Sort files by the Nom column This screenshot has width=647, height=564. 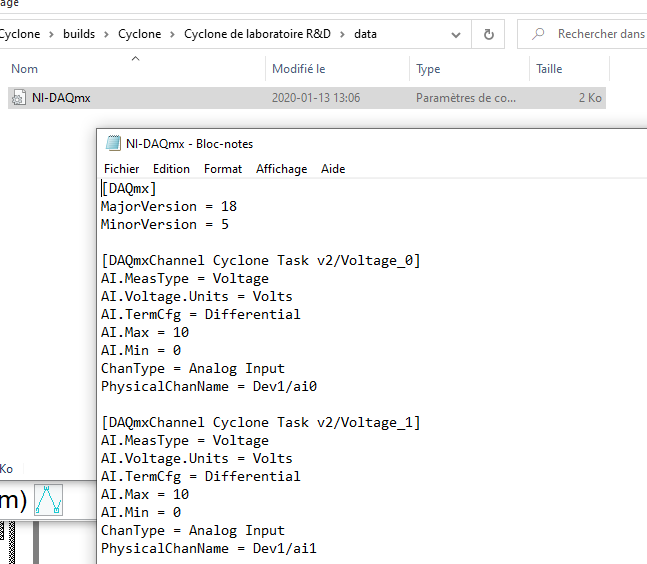(25, 69)
